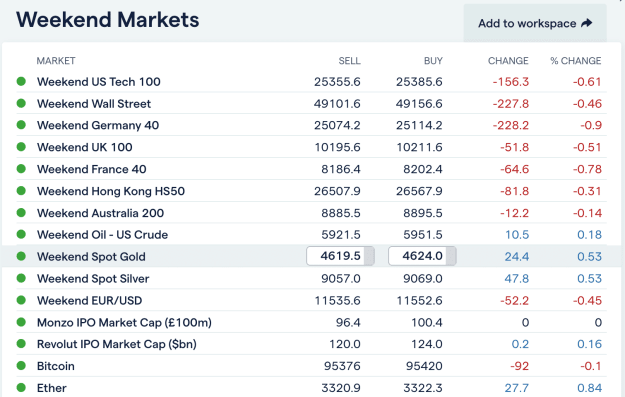625x397 pixels.
Task: Sort by the SELL column header
Action: point(349,61)
